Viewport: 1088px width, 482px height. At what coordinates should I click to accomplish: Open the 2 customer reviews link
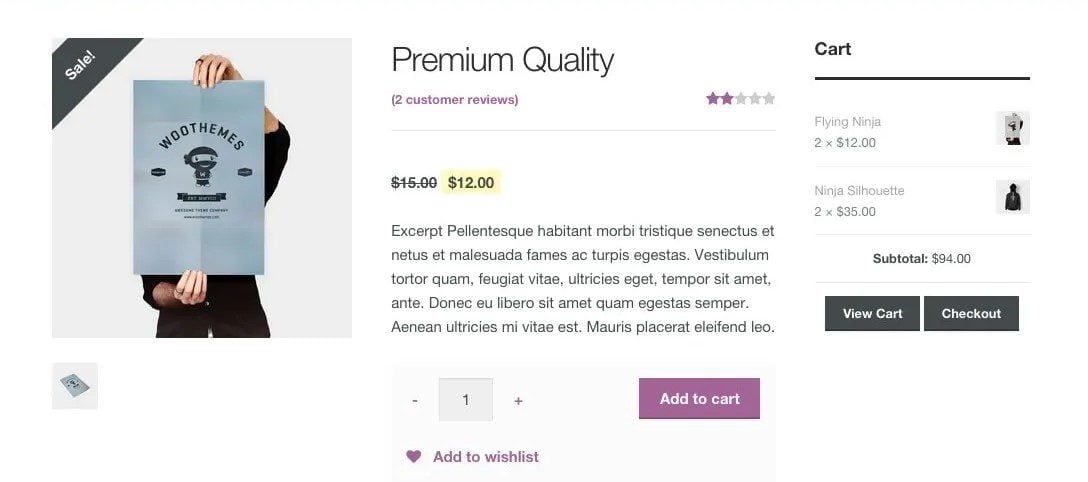point(455,100)
